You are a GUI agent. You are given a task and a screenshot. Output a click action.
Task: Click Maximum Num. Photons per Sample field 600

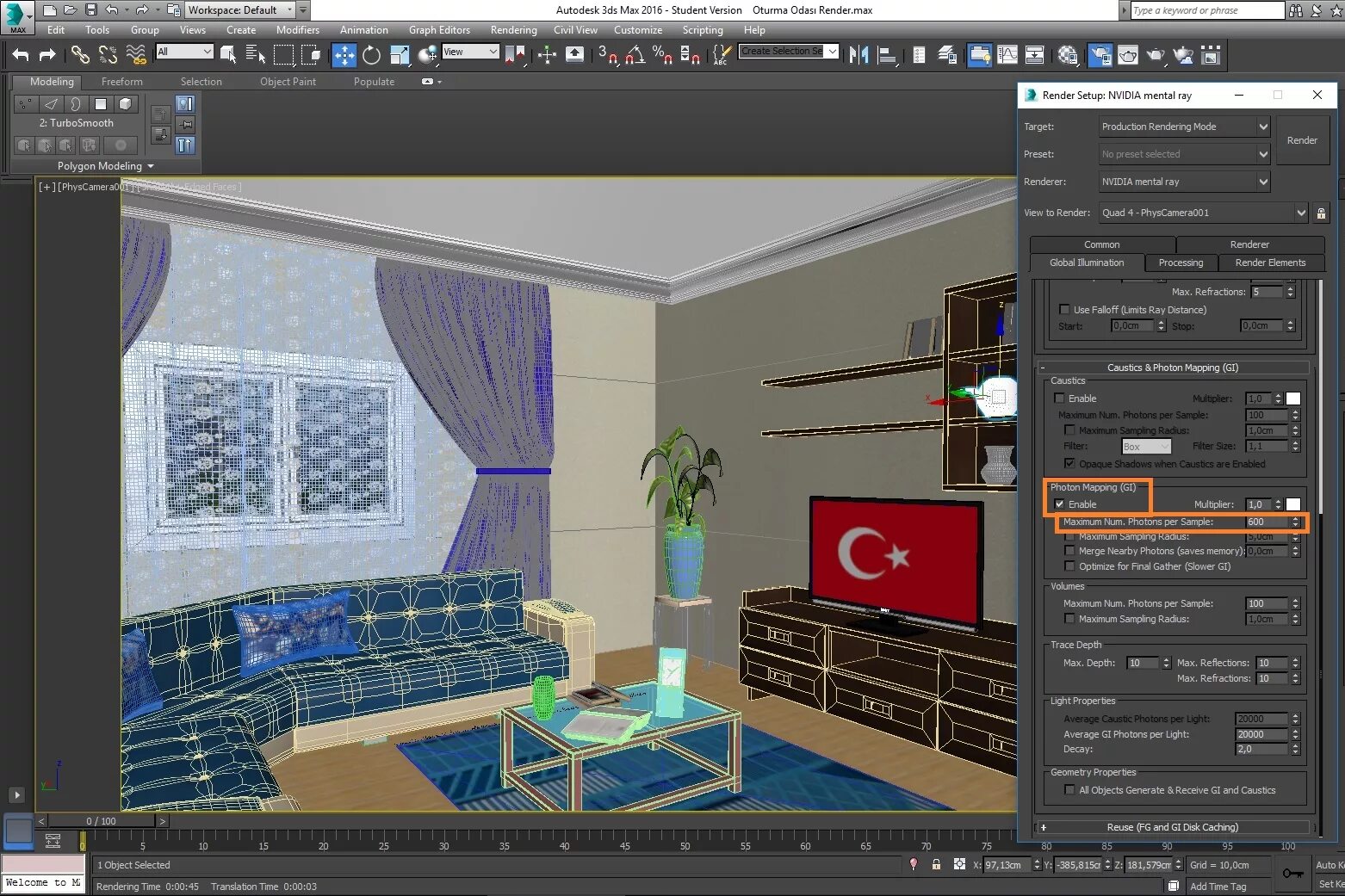(x=1266, y=522)
